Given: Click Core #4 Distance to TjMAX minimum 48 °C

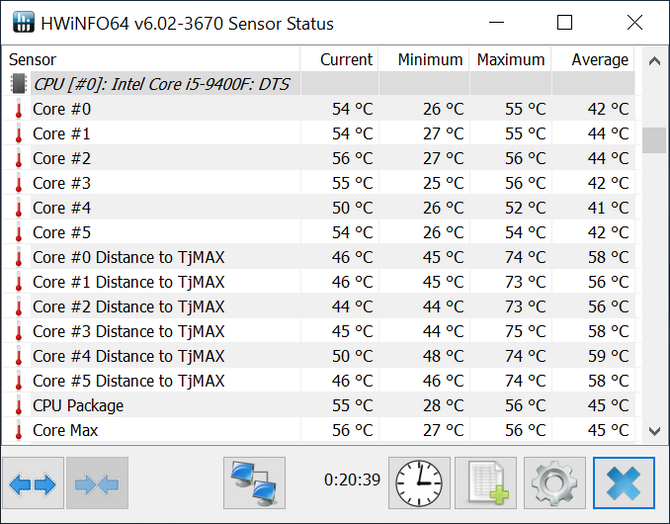Looking at the screenshot, I should (443, 356).
